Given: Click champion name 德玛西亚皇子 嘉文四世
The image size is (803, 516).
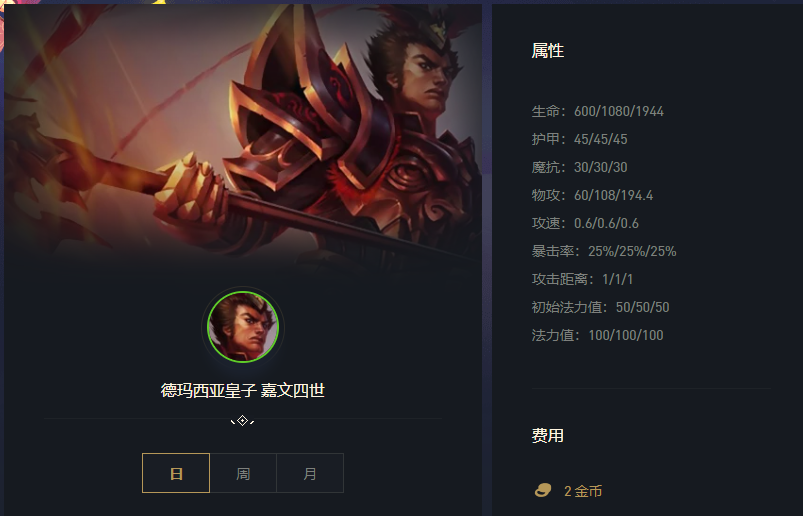Looking at the screenshot, I should pyautogui.click(x=243, y=391).
